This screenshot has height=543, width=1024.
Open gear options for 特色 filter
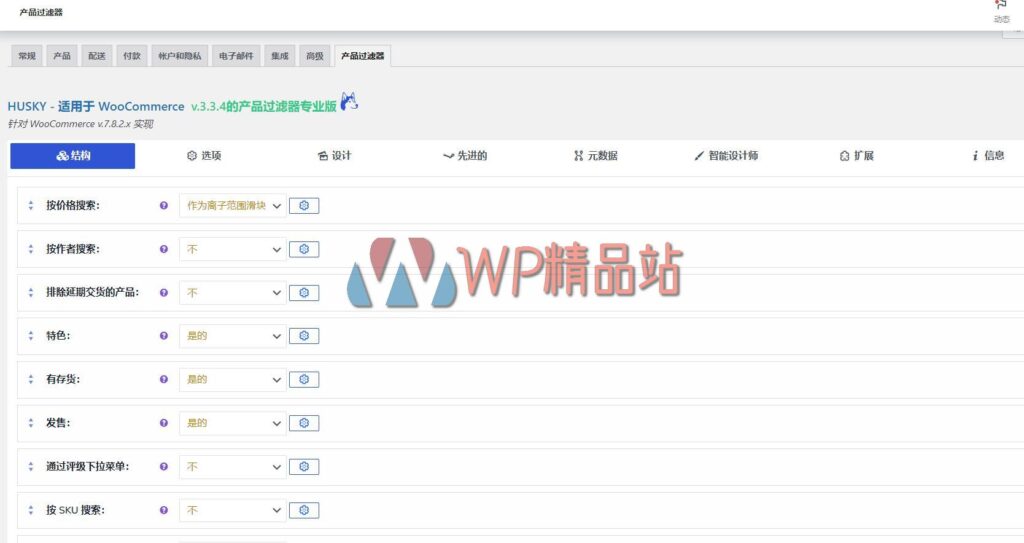click(304, 336)
